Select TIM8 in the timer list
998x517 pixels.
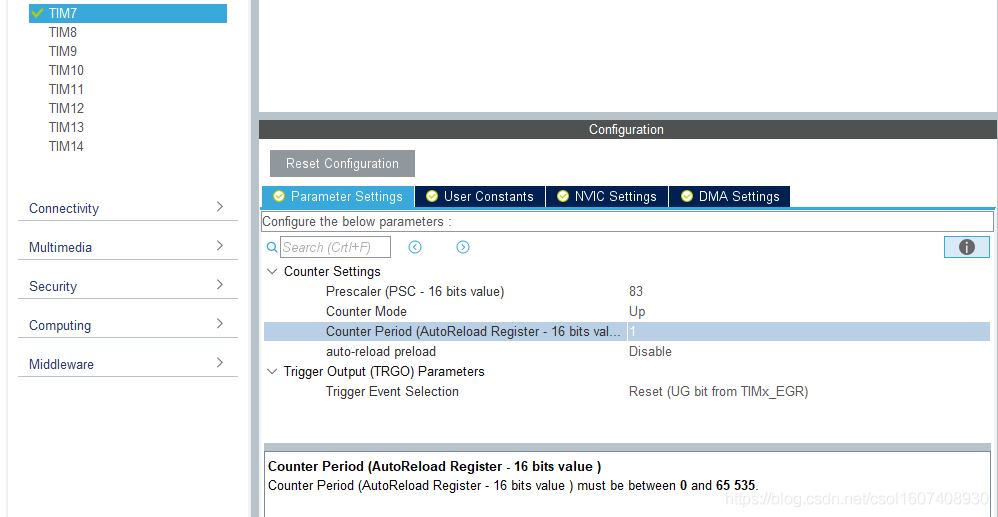tap(62, 32)
